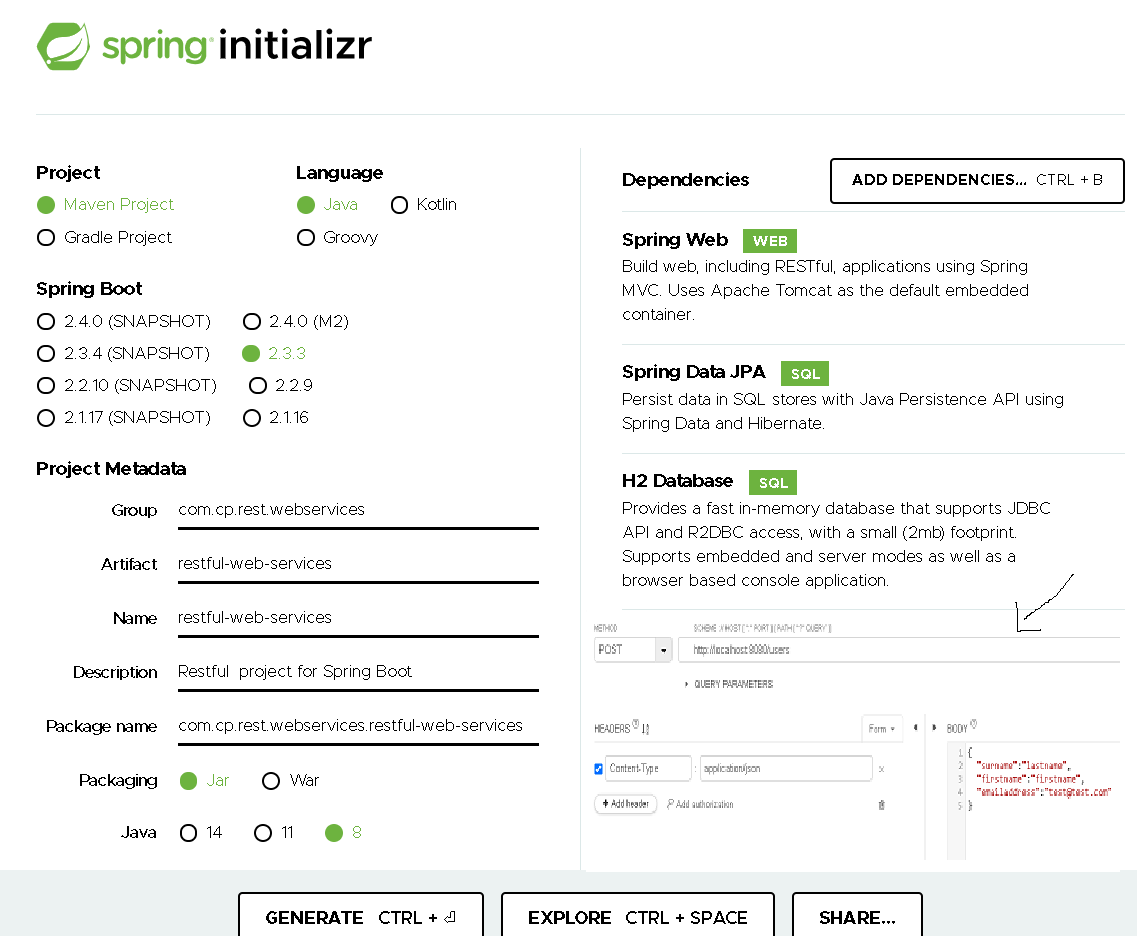Open the help tooltip icon next to HEADERS
This screenshot has height=936, width=1137.
636,721
